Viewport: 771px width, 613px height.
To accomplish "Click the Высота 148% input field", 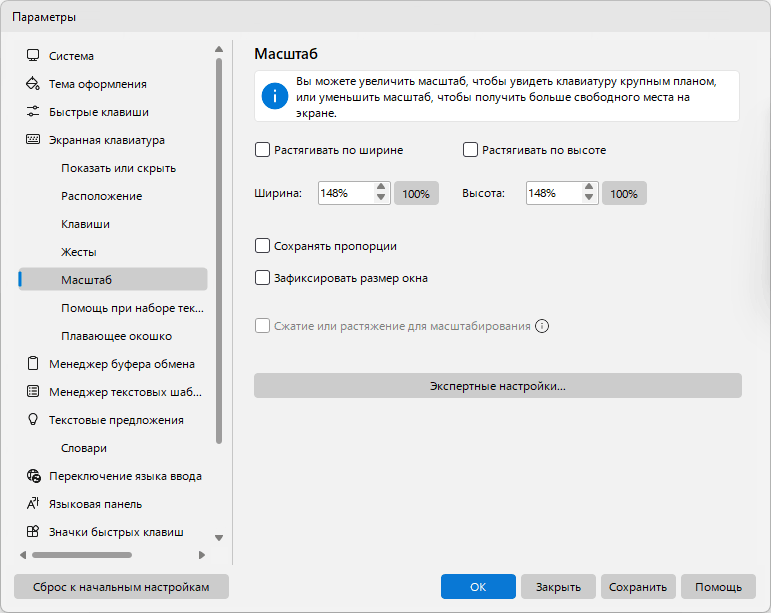I will click(554, 193).
